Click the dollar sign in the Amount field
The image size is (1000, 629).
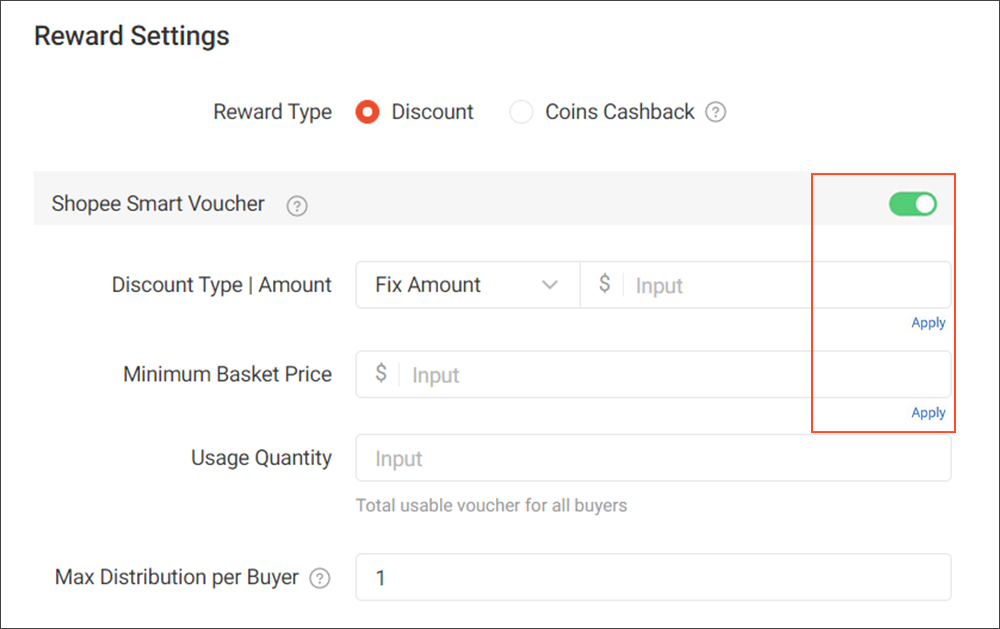click(x=604, y=285)
